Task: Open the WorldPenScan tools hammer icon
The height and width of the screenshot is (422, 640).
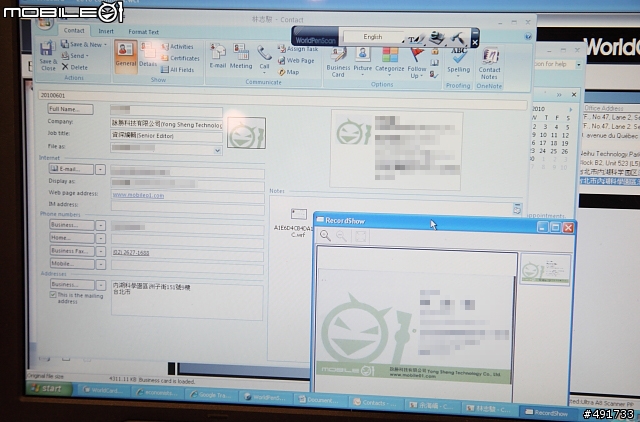Action: (458, 38)
